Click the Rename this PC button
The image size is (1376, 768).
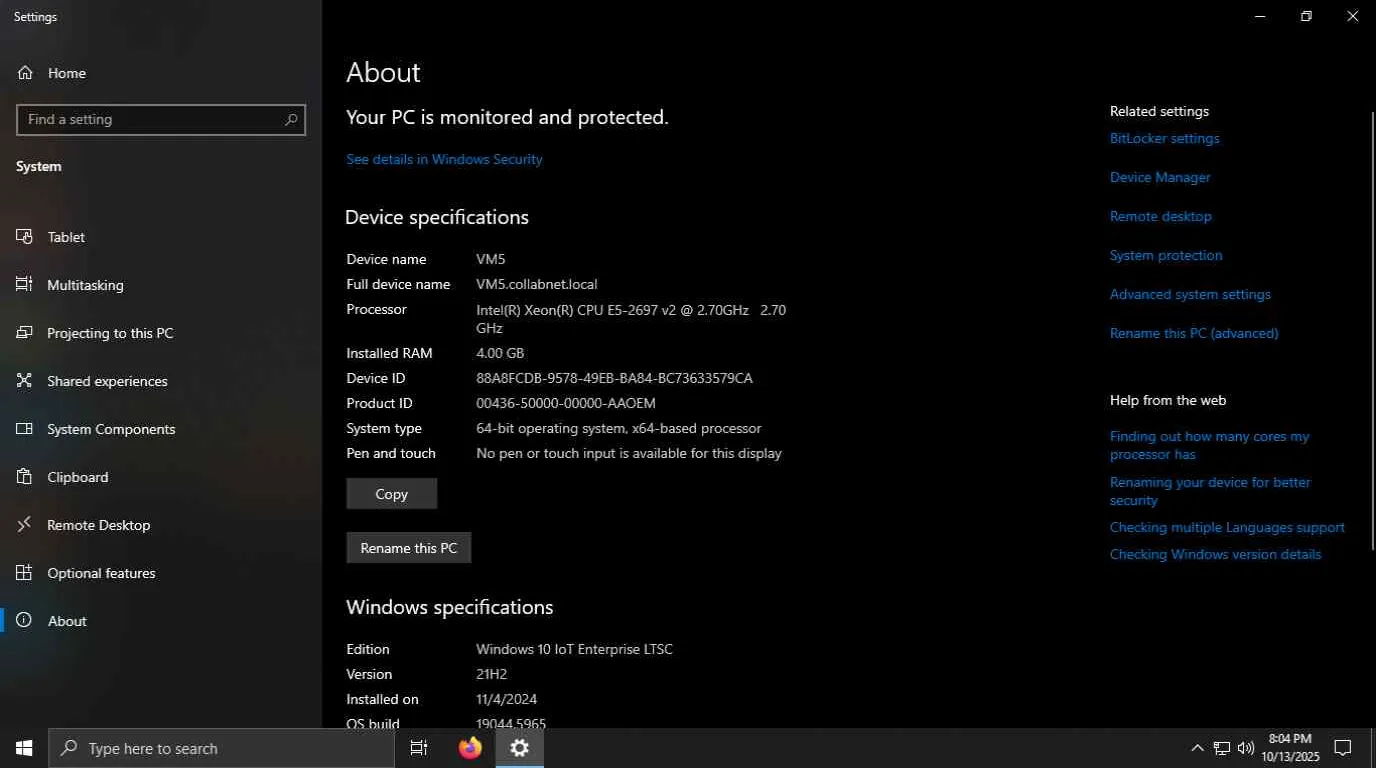coord(408,548)
